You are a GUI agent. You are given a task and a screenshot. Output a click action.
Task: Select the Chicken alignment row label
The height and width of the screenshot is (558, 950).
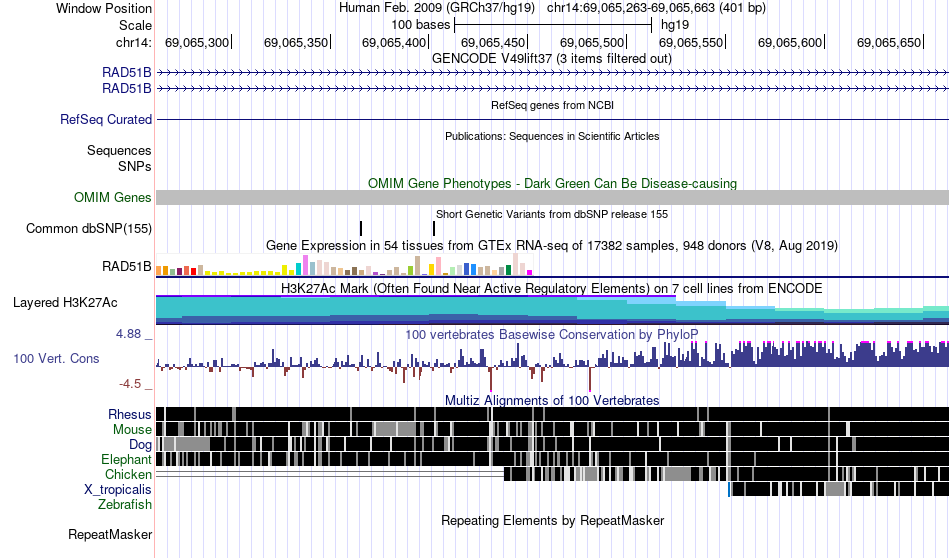(128, 474)
